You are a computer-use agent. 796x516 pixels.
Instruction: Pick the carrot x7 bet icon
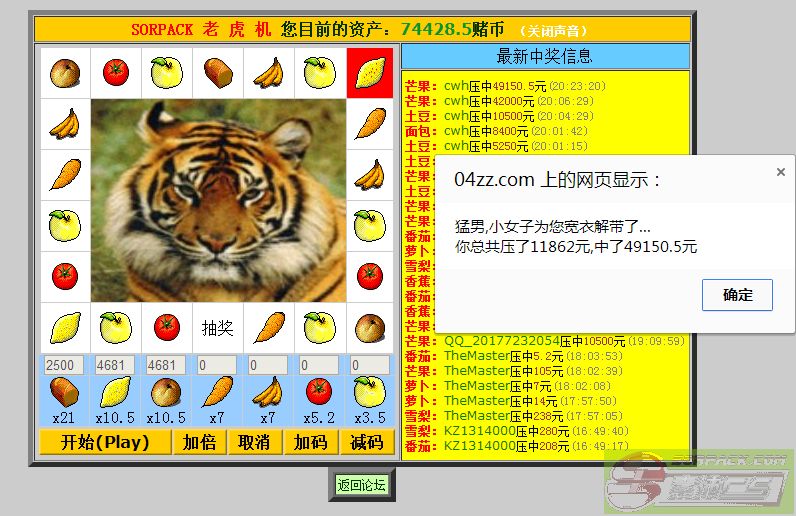(217, 391)
